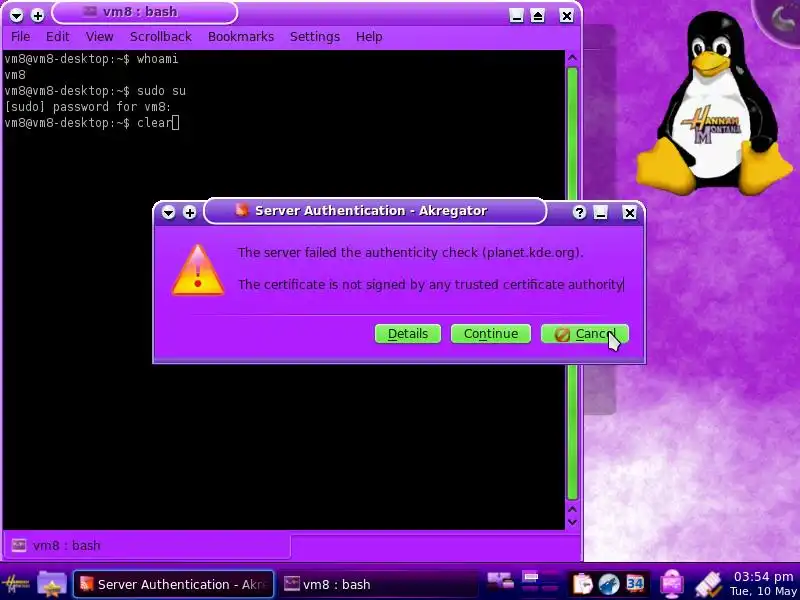Switch to Server Authentication taskbar entry
The image size is (800, 600).
coord(174,584)
